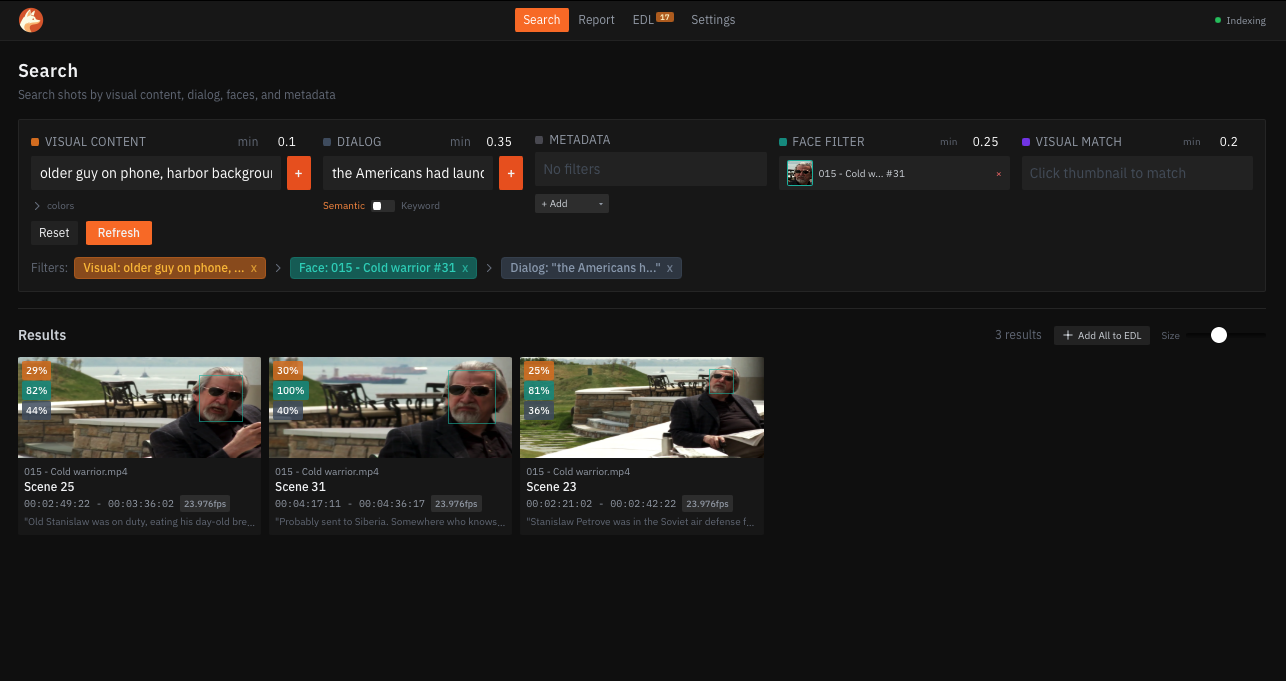The height and width of the screenshot is (681, 1286).
Task: Click Add All to EDL
Action: 1101,335
